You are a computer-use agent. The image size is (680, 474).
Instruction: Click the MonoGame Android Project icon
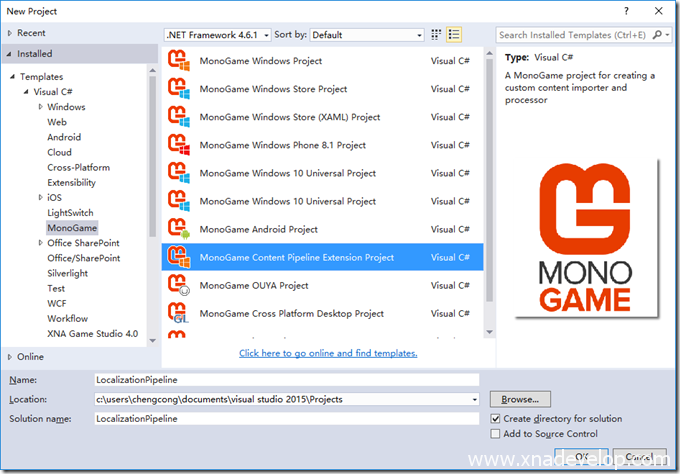179,229
